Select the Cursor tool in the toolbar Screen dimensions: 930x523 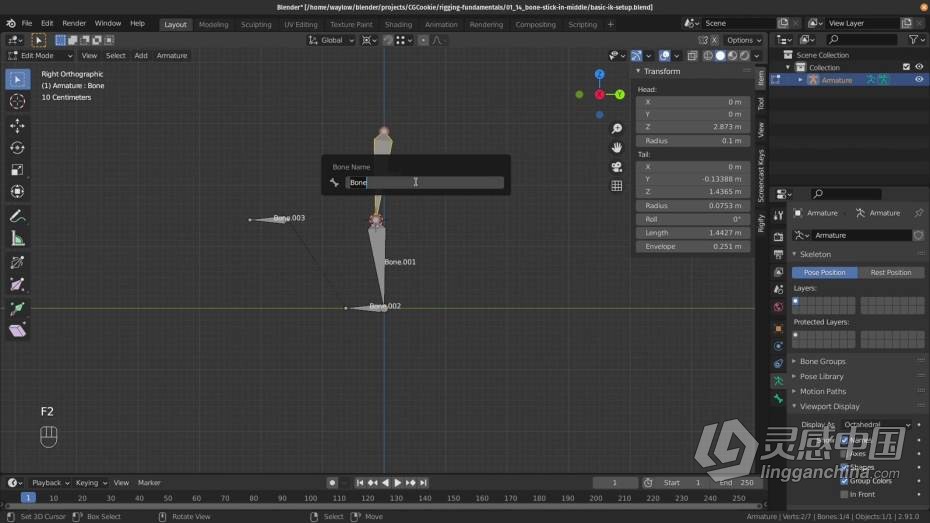click(x=17, y=101)
